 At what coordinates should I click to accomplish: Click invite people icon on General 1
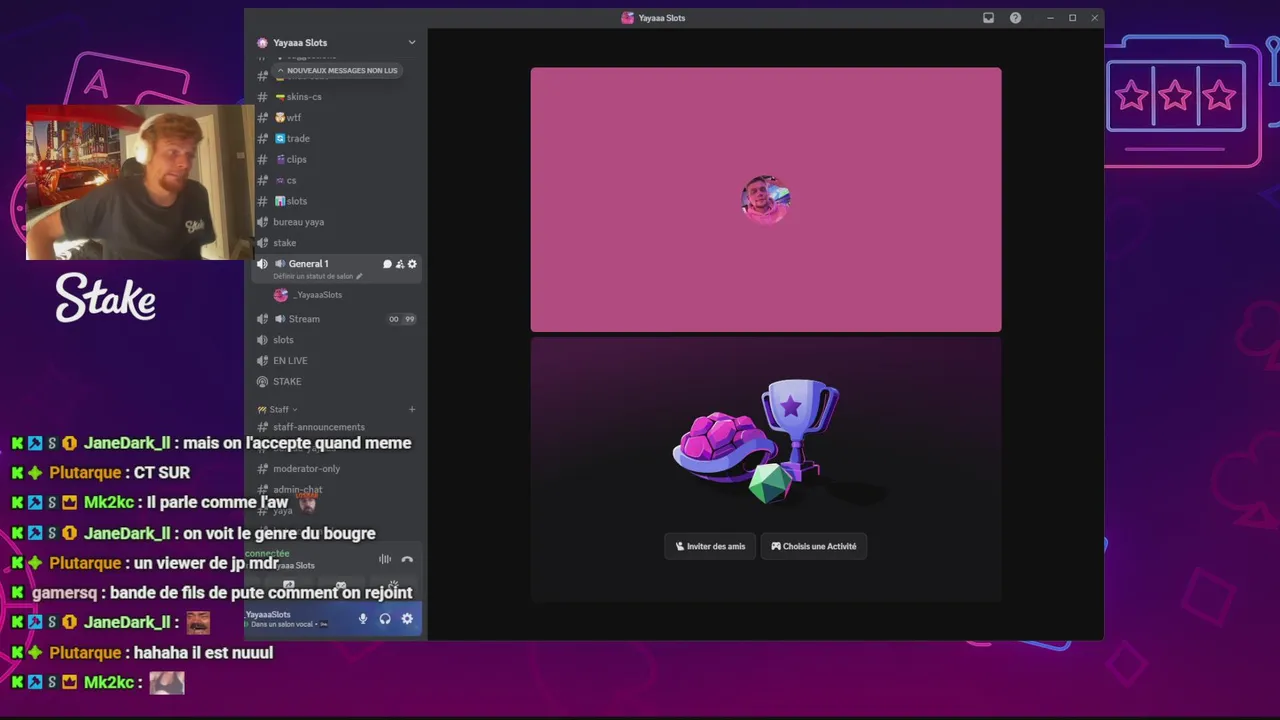399,264
